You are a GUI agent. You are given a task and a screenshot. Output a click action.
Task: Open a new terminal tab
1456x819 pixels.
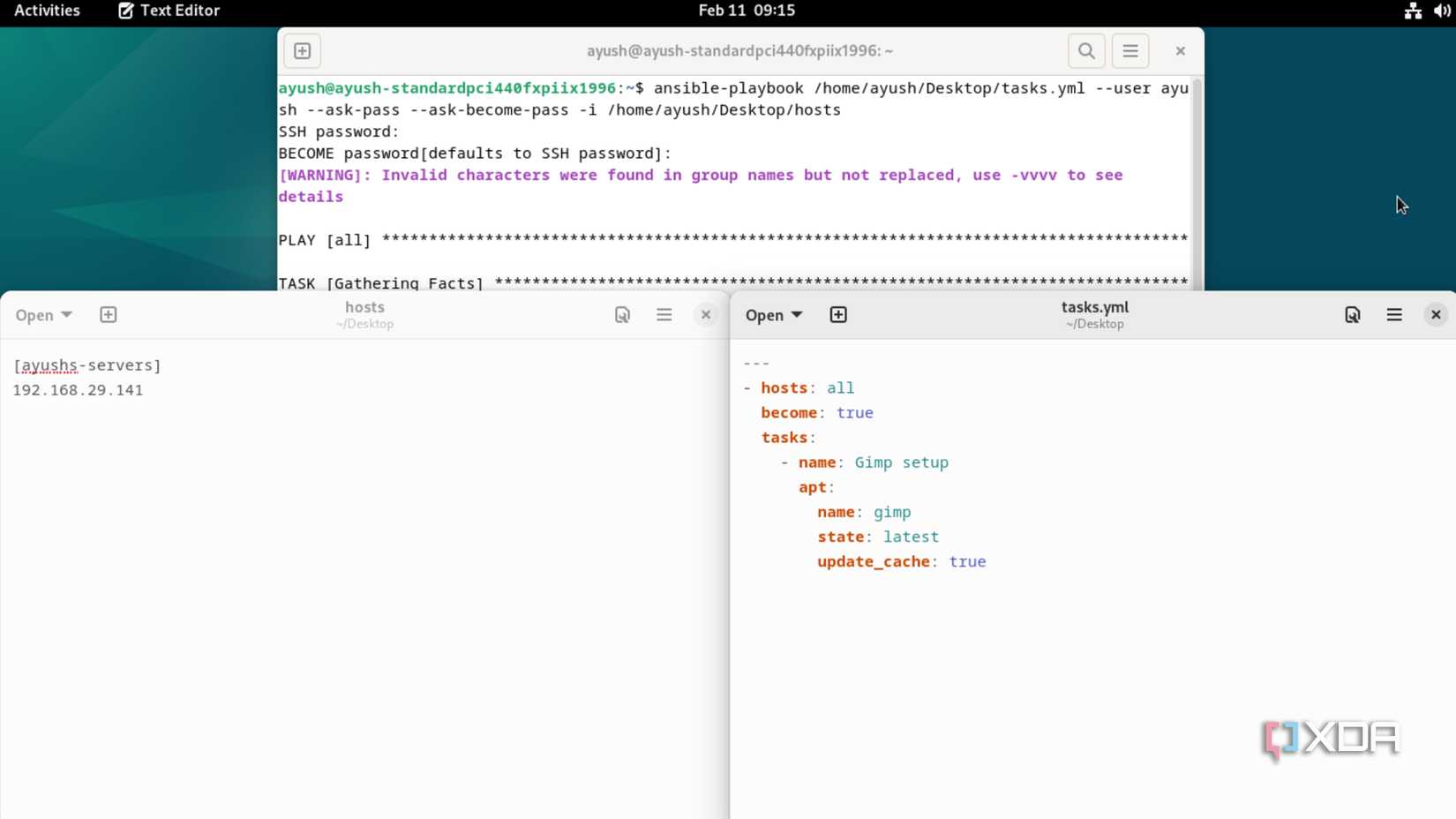[x=302, y=51]
